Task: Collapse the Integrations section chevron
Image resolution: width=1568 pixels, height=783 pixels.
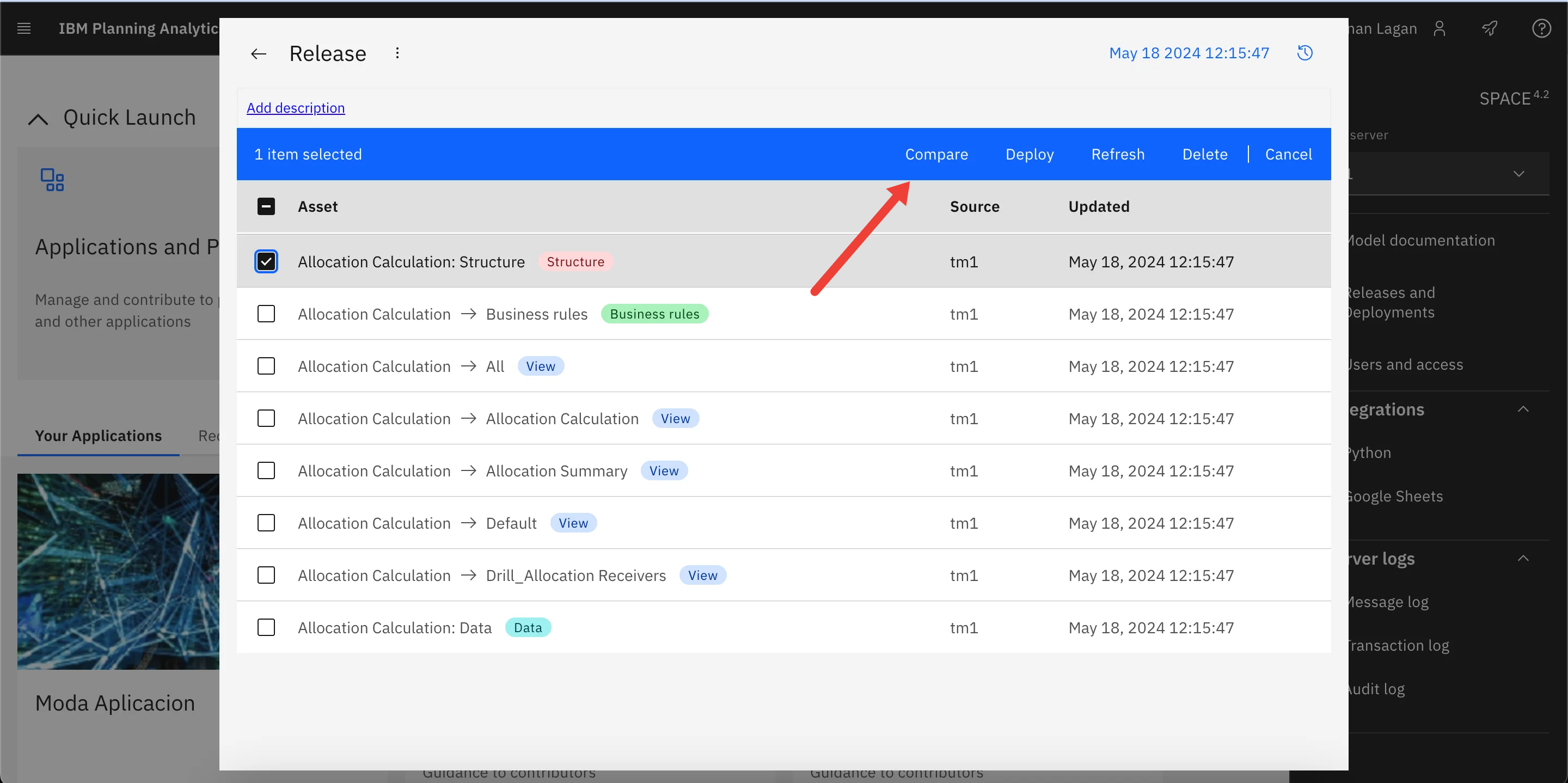Action: pyautogui.click(x=1523, y=409)
